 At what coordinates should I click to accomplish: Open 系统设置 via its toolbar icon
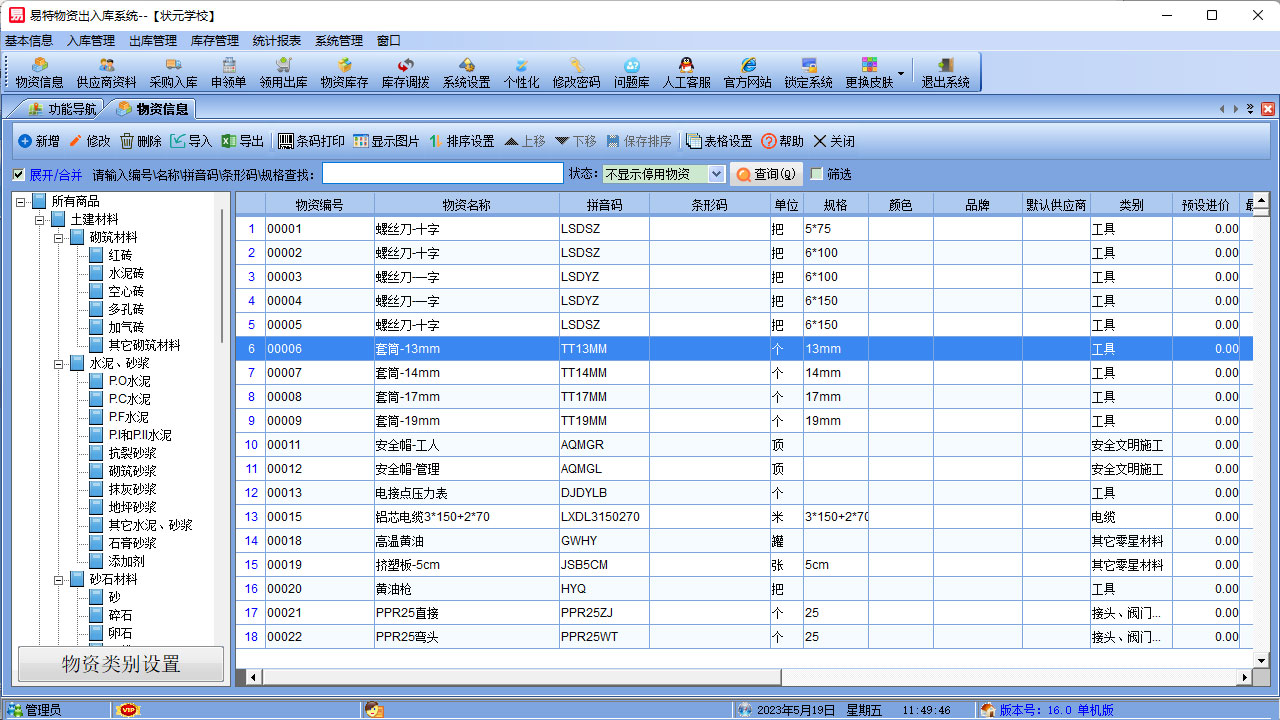(468, 72)
